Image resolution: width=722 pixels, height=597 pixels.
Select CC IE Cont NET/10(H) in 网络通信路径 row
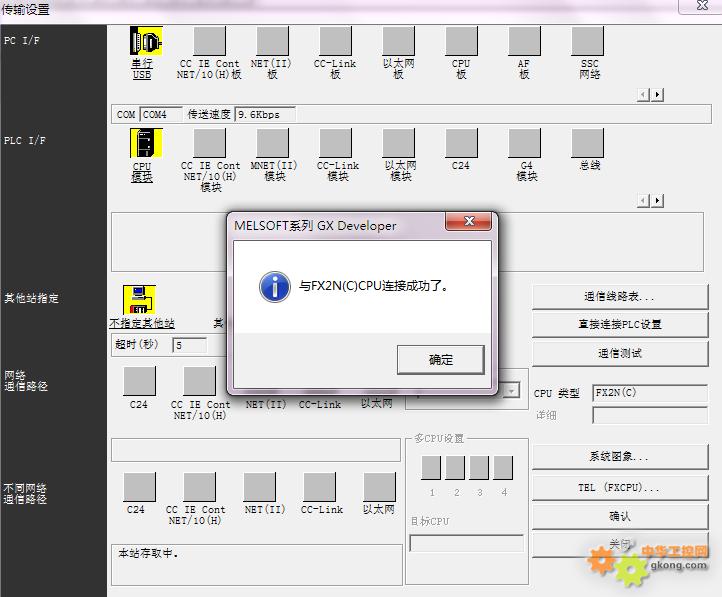pos(199,381)
